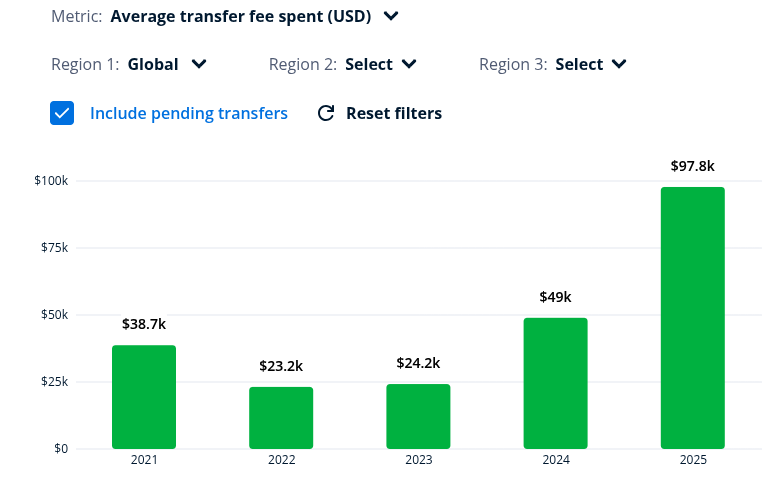Click the $49k value label

coord(556,297)
